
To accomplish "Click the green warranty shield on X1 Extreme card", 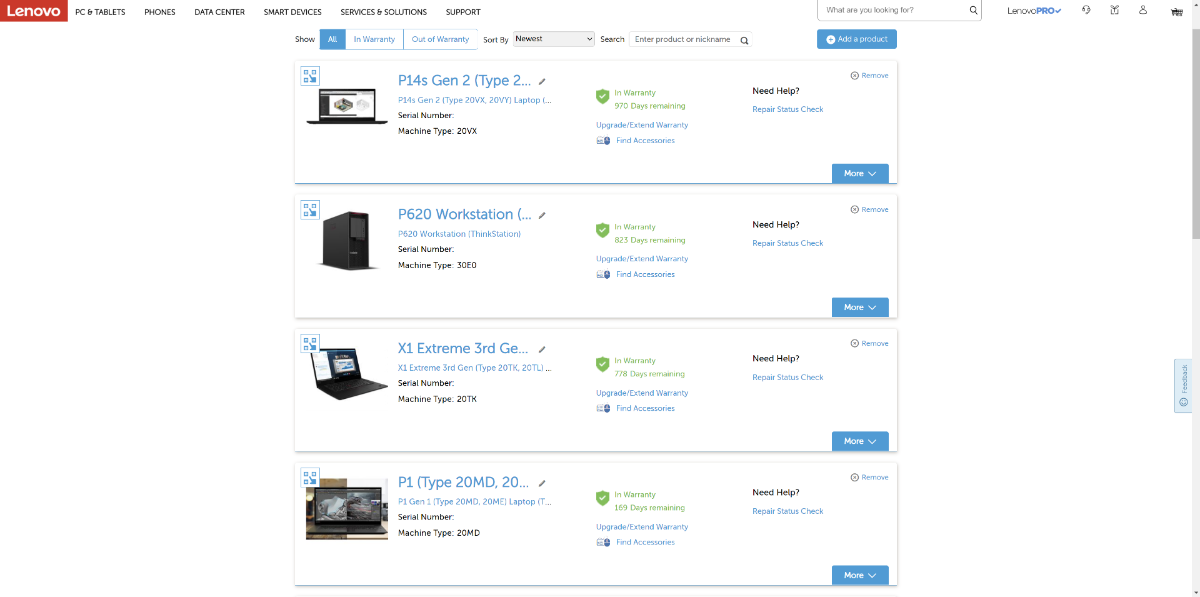I will [602, 365].
